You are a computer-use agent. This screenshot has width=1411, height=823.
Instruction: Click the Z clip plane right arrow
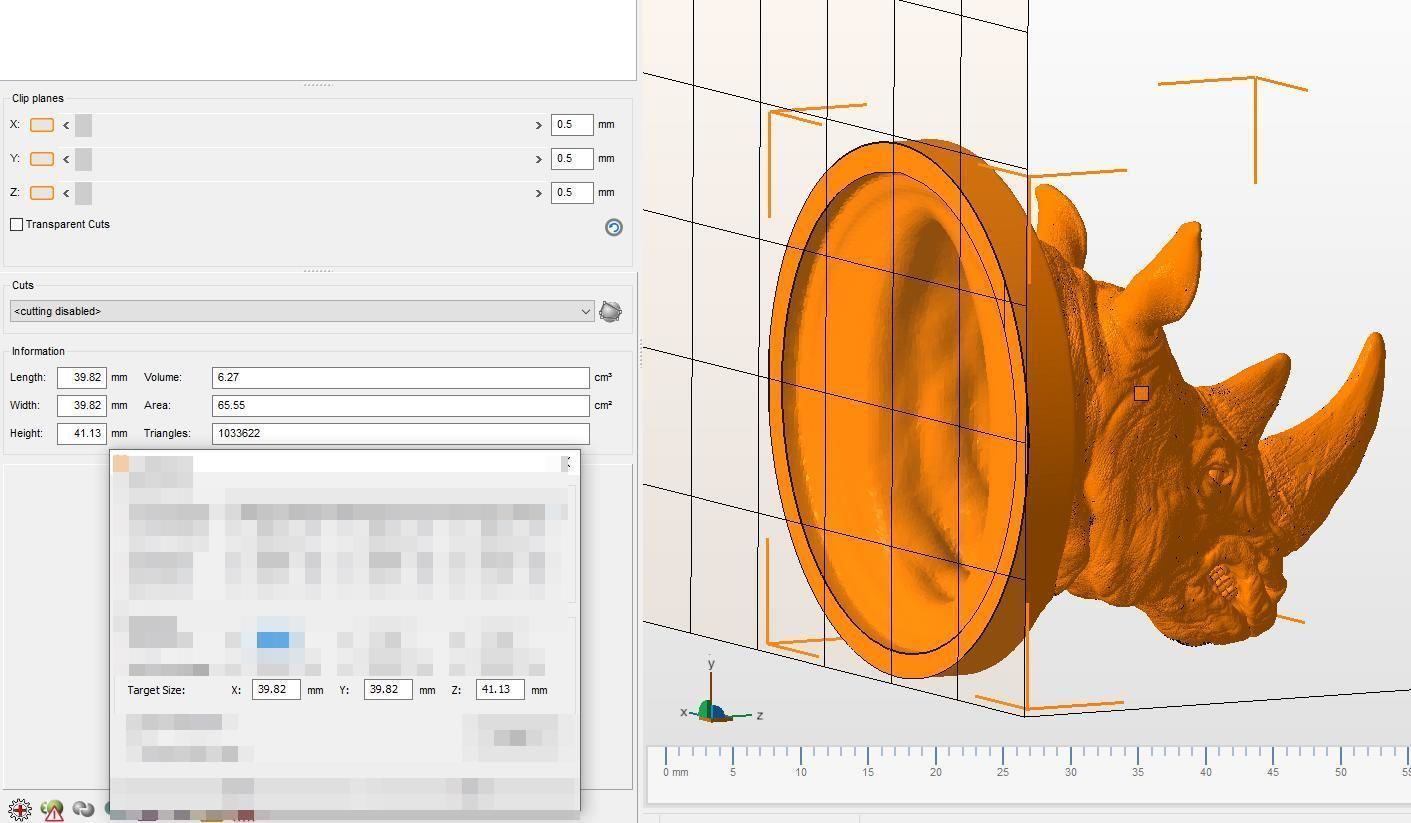coord(538,193)
